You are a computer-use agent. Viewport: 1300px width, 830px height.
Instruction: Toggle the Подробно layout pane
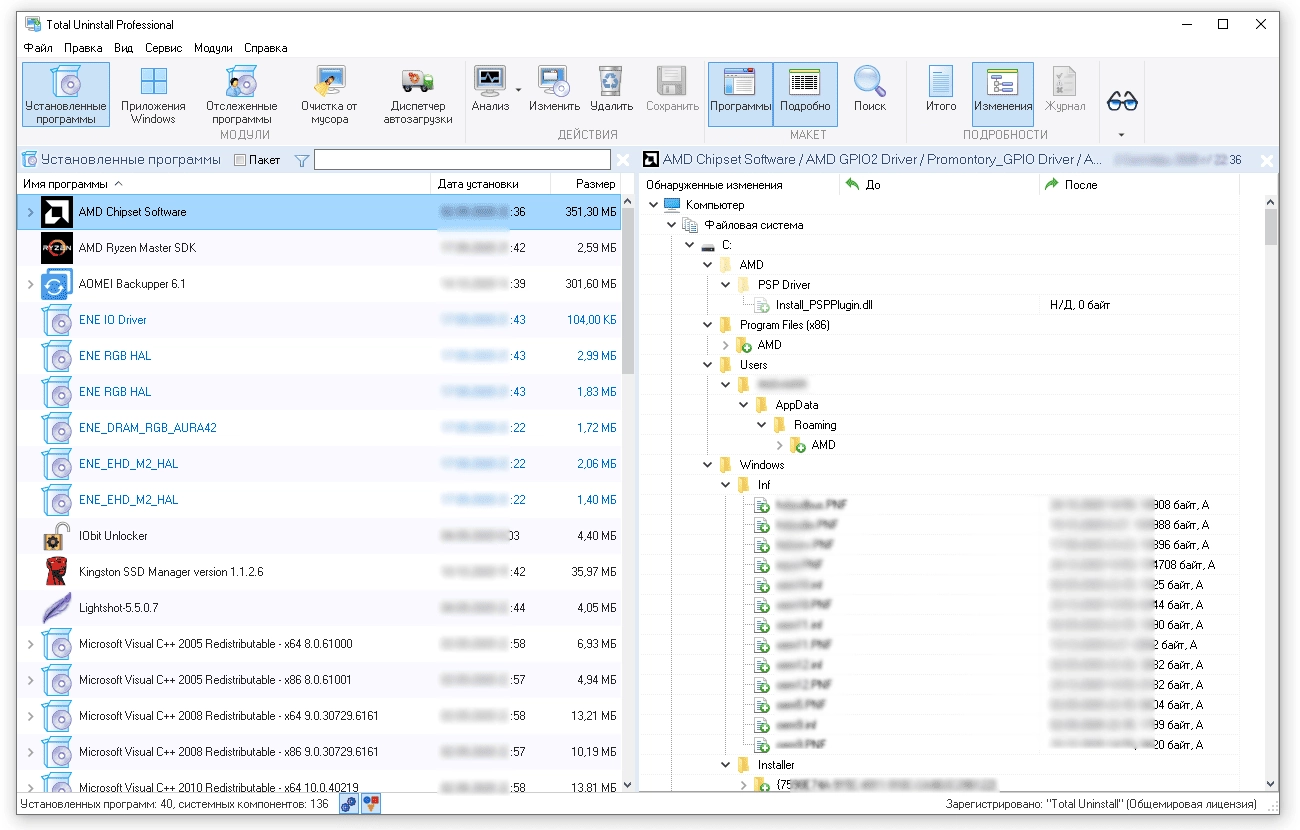coord(805,94)
